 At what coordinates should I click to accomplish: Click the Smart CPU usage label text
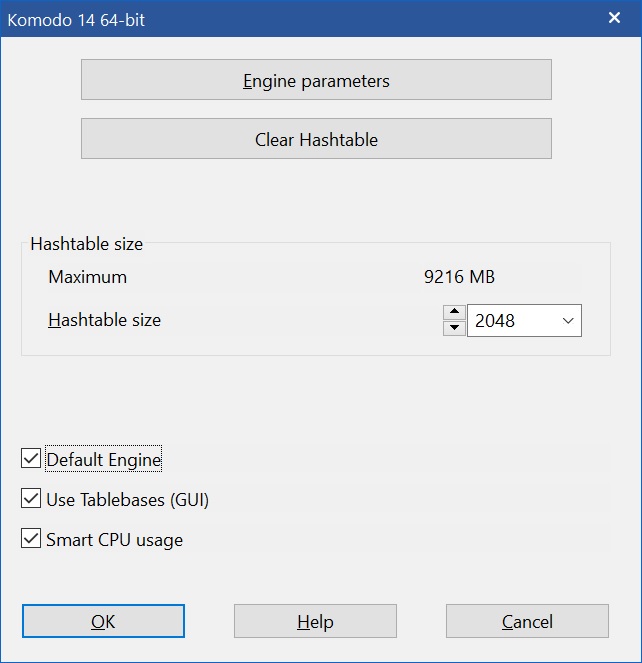(114, 540)
